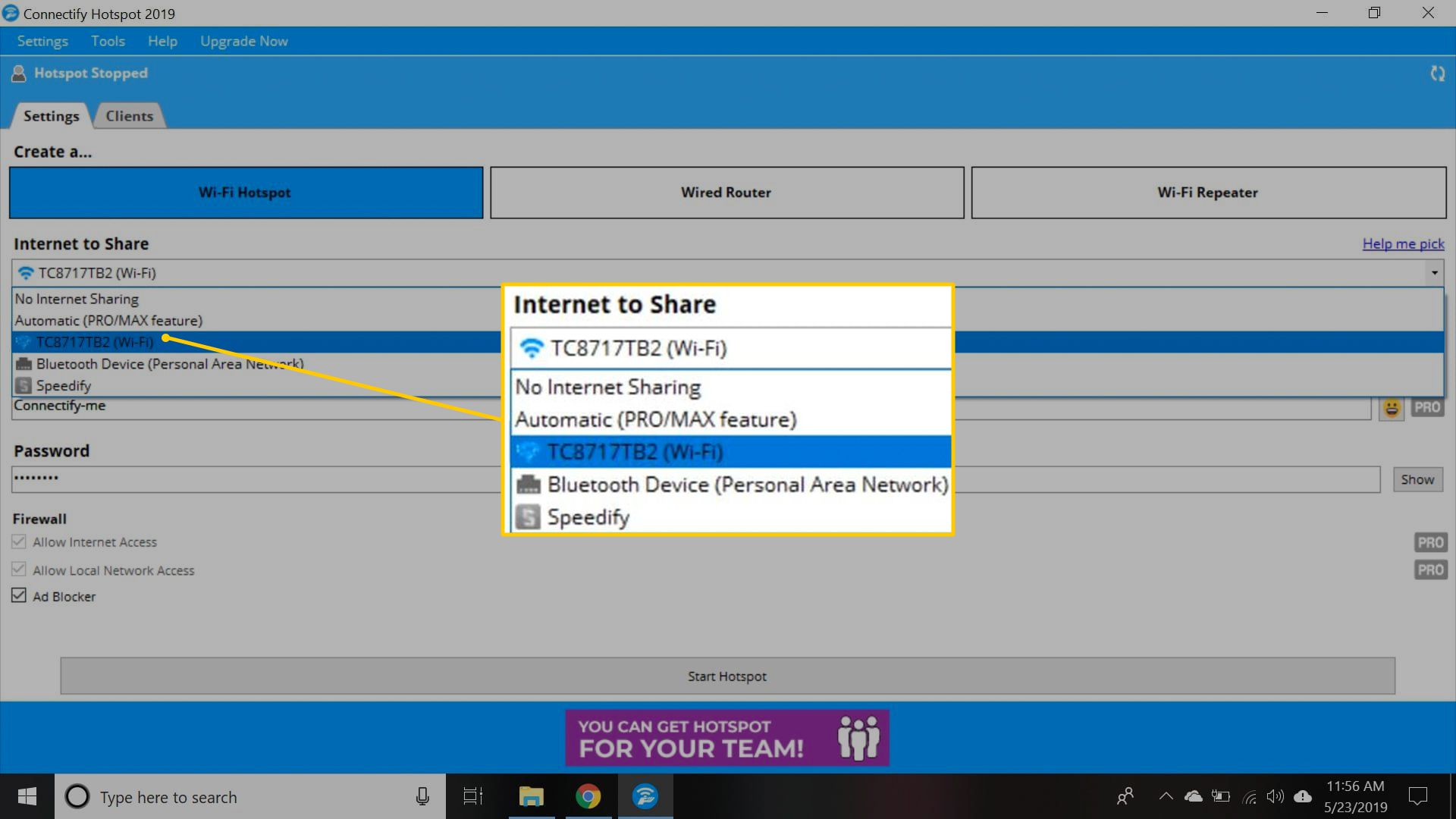Click the Start Hotspot button
The width and height of the screenshot is (1456, 819).
click(x=727, y=676)
